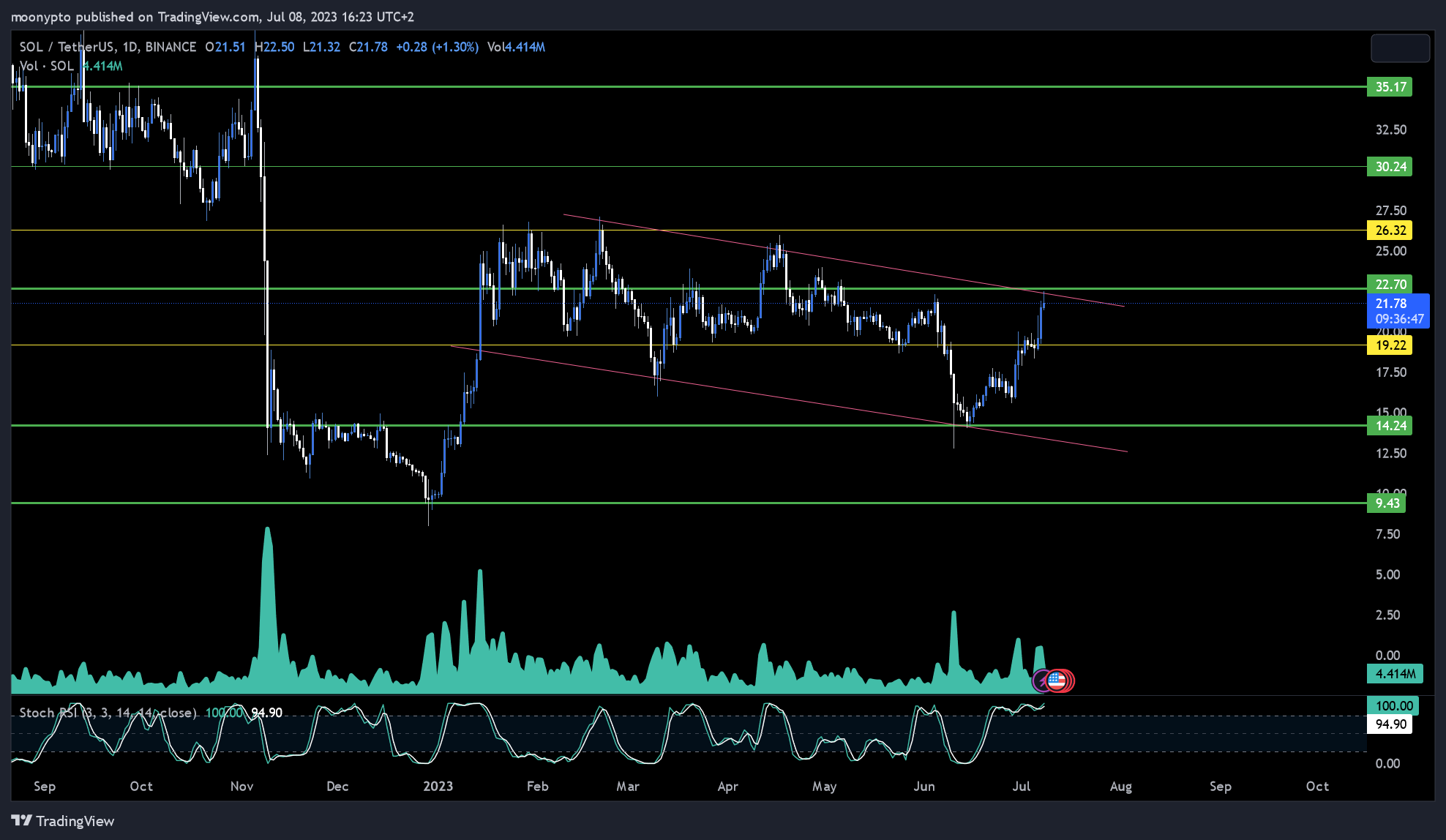Click the Nov label on time axis
Screen dimensions: 1446x840
click(x=241, y=787)
